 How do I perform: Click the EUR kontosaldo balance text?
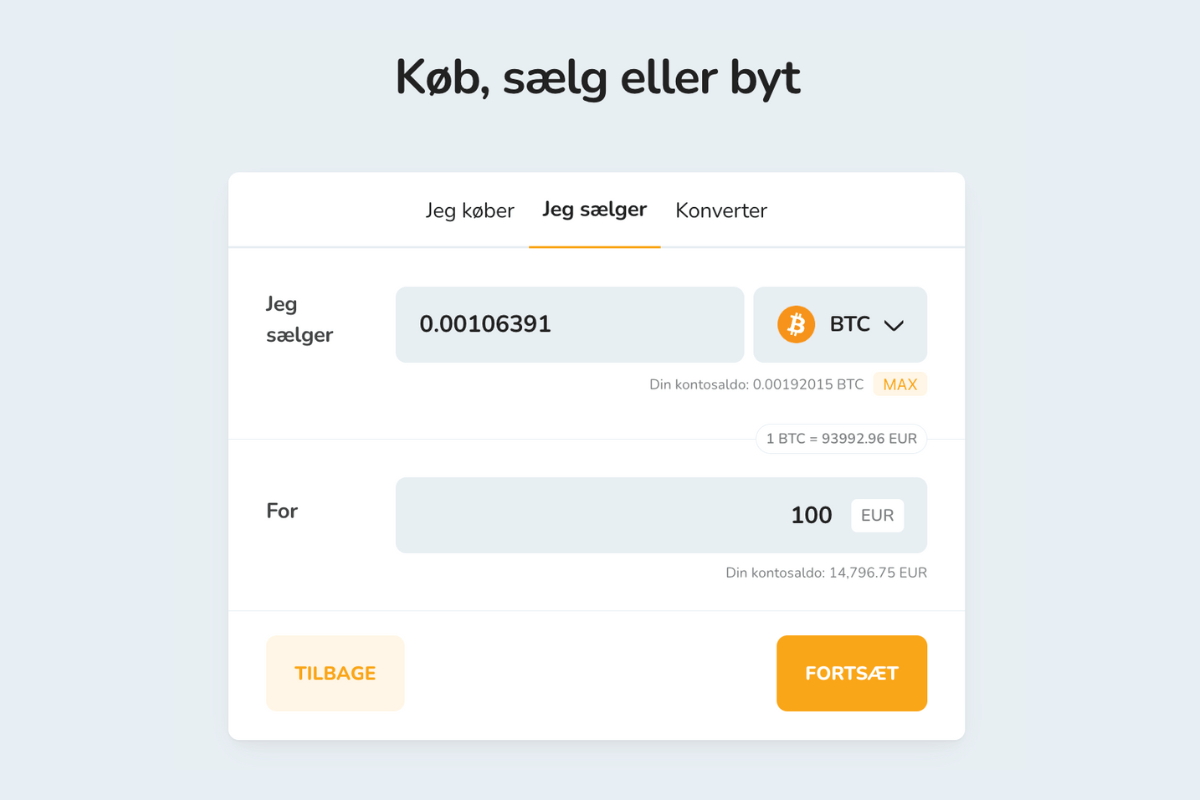[826, 572]
